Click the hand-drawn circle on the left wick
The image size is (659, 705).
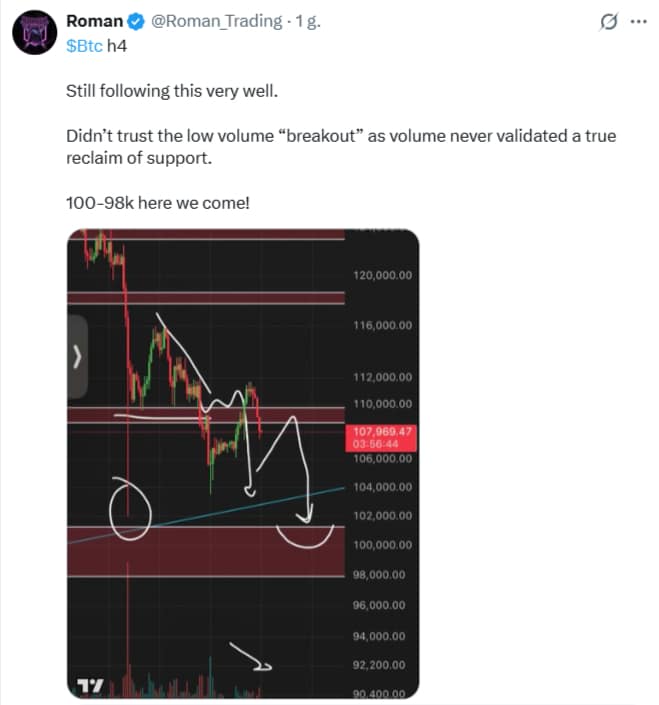click(x=130, y=505)
